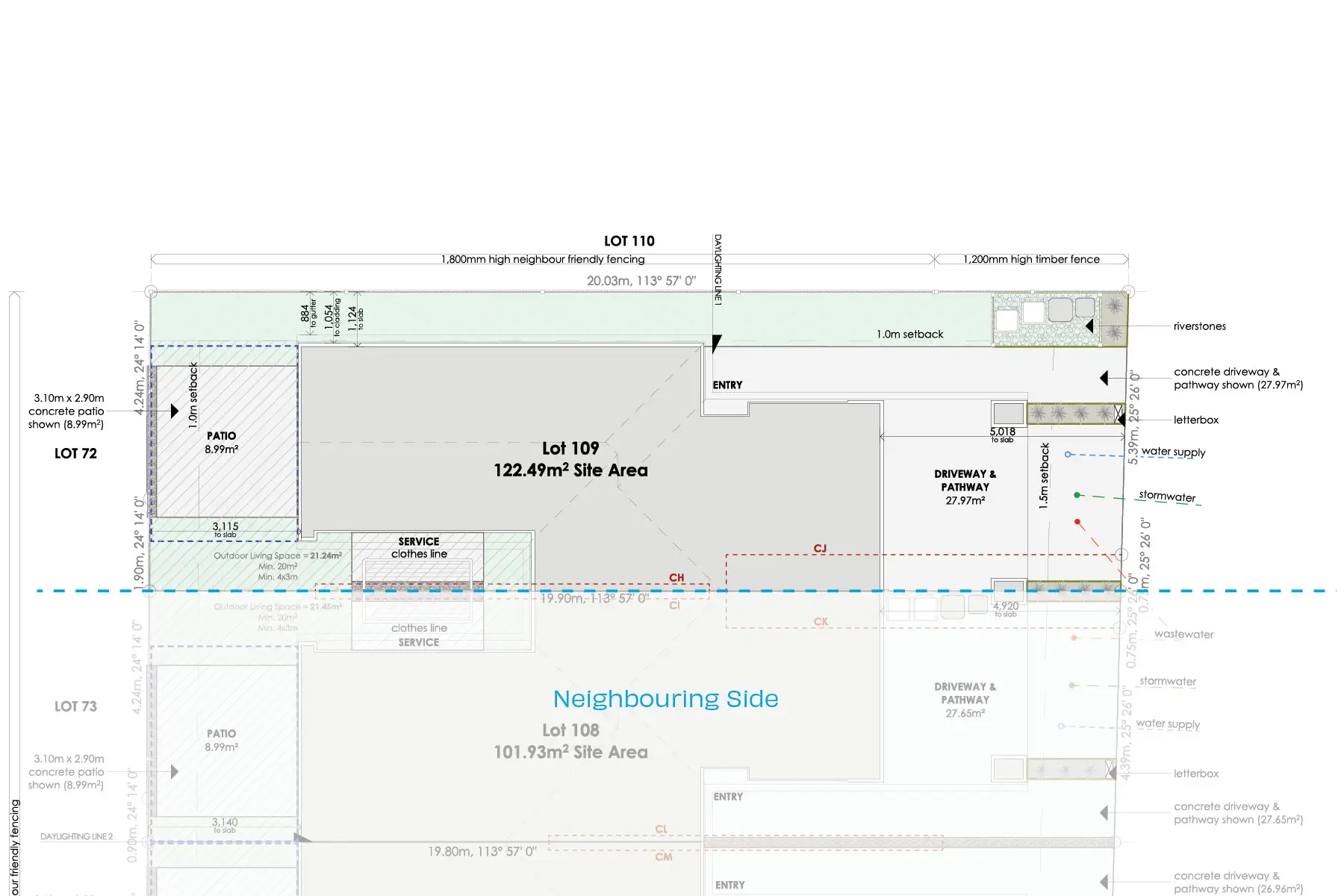
Task: Click the "LOT 110" label
Action: pos(629,241)
